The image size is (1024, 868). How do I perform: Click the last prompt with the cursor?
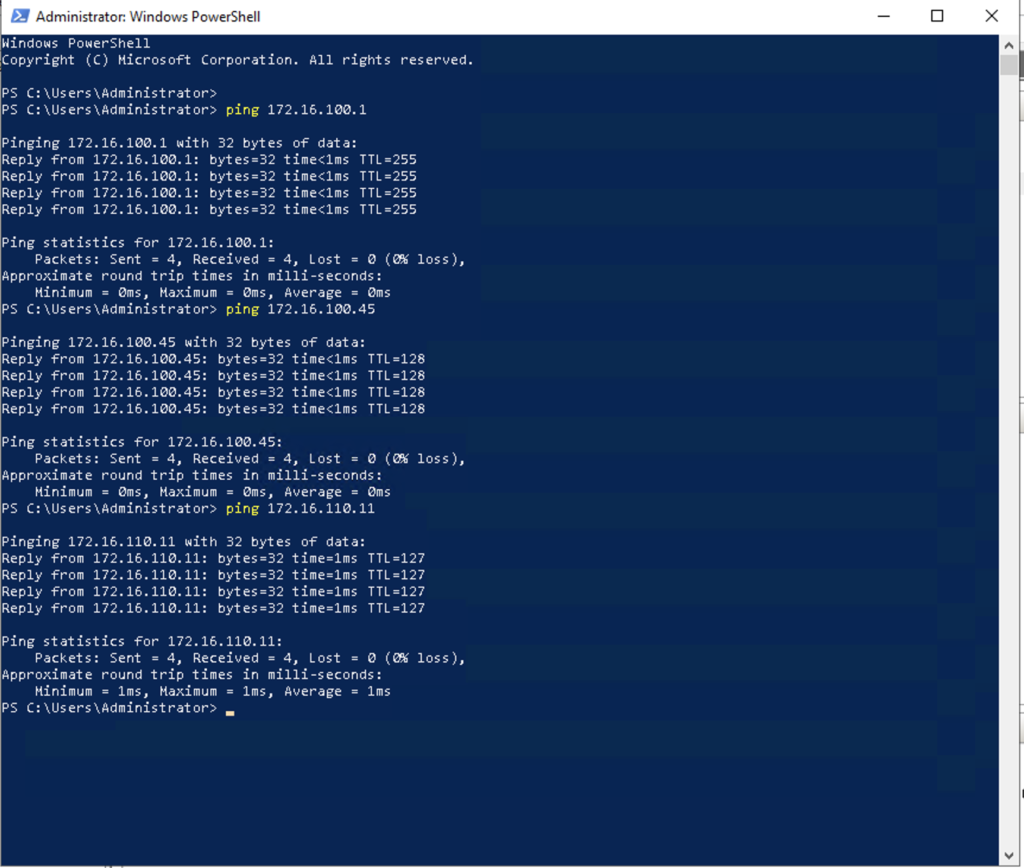(x=118, y=708)
